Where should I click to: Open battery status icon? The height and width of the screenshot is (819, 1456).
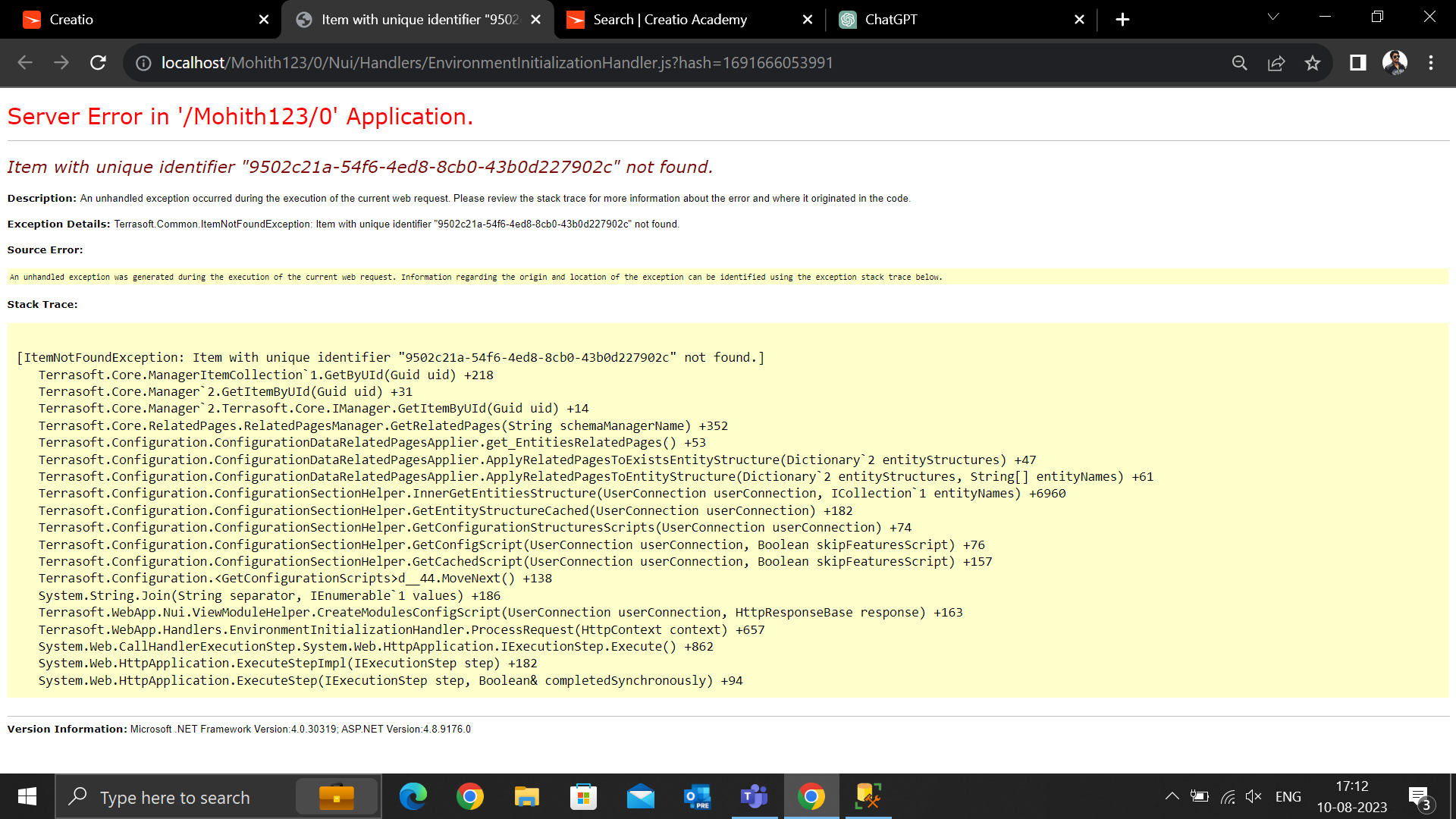pos(1200,796)
